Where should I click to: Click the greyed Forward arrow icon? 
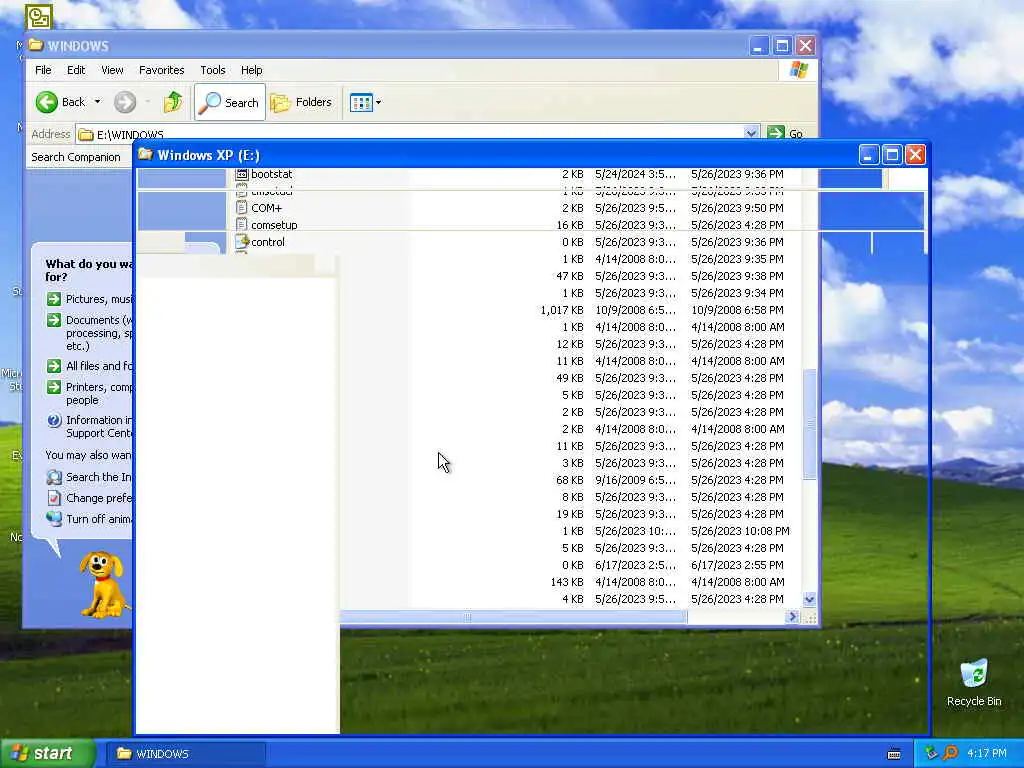(x=125, y=102)
